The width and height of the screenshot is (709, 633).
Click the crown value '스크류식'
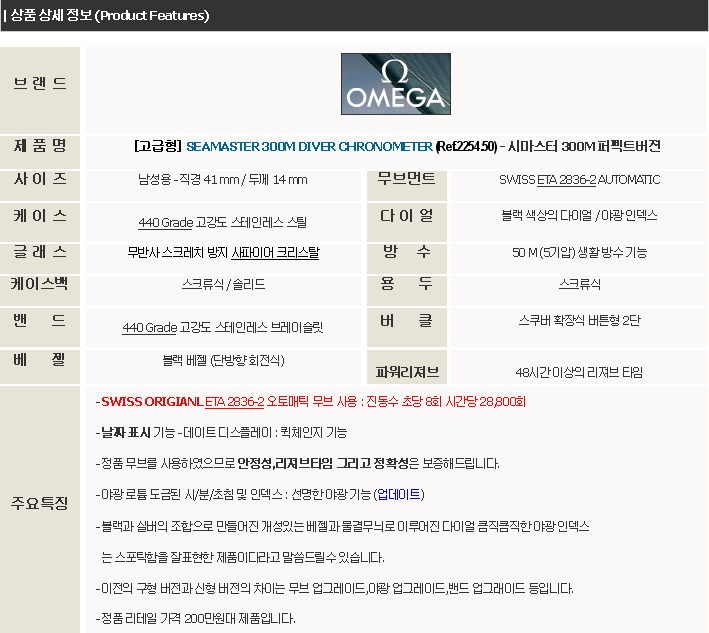tap(580, 284)
